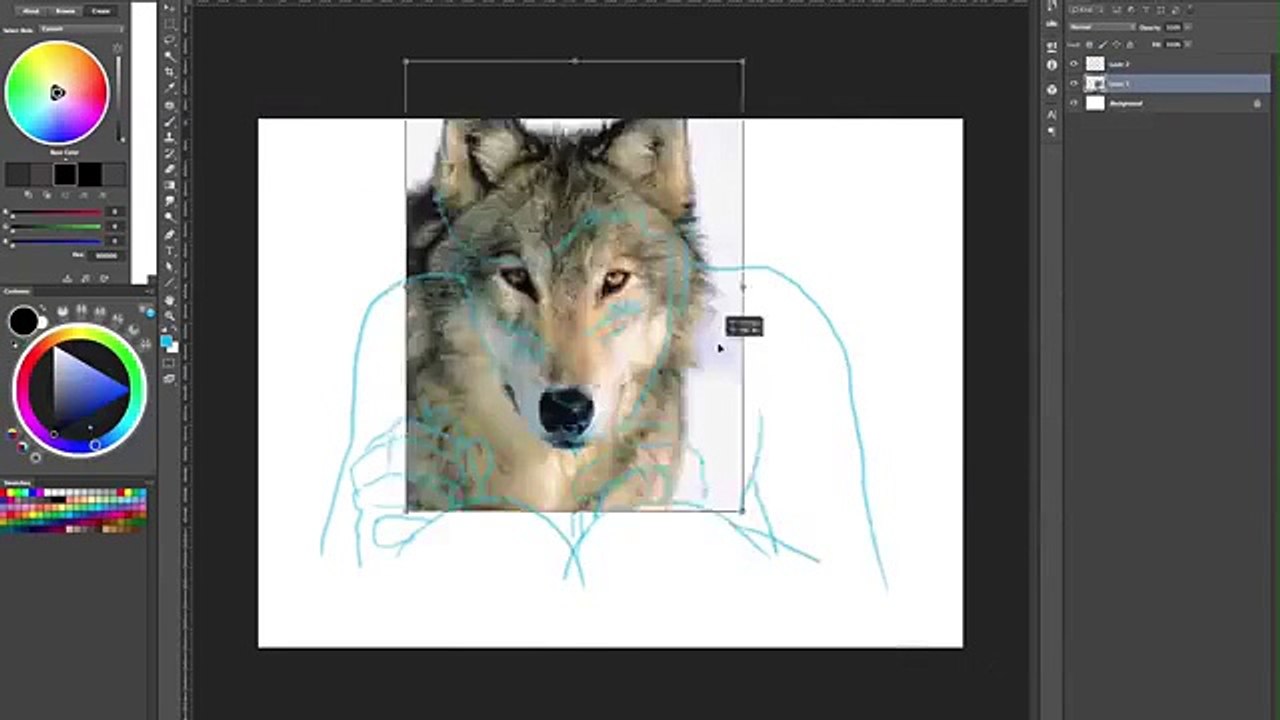The width and height of the screenshot is (1280, 720).
Task: Select the Brush tool
Action: (x=170, y=120)
